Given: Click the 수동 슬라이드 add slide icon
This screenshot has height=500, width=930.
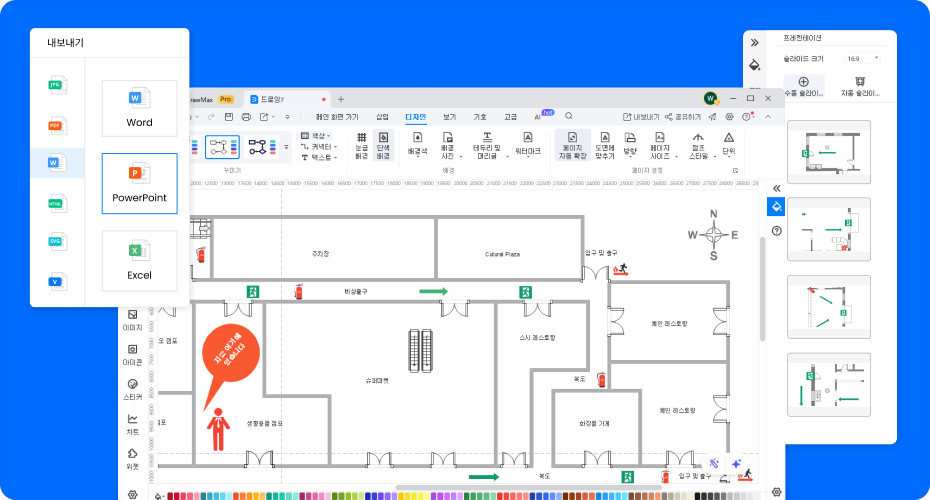Looking at the screenshot, I should tap(803, 86).
